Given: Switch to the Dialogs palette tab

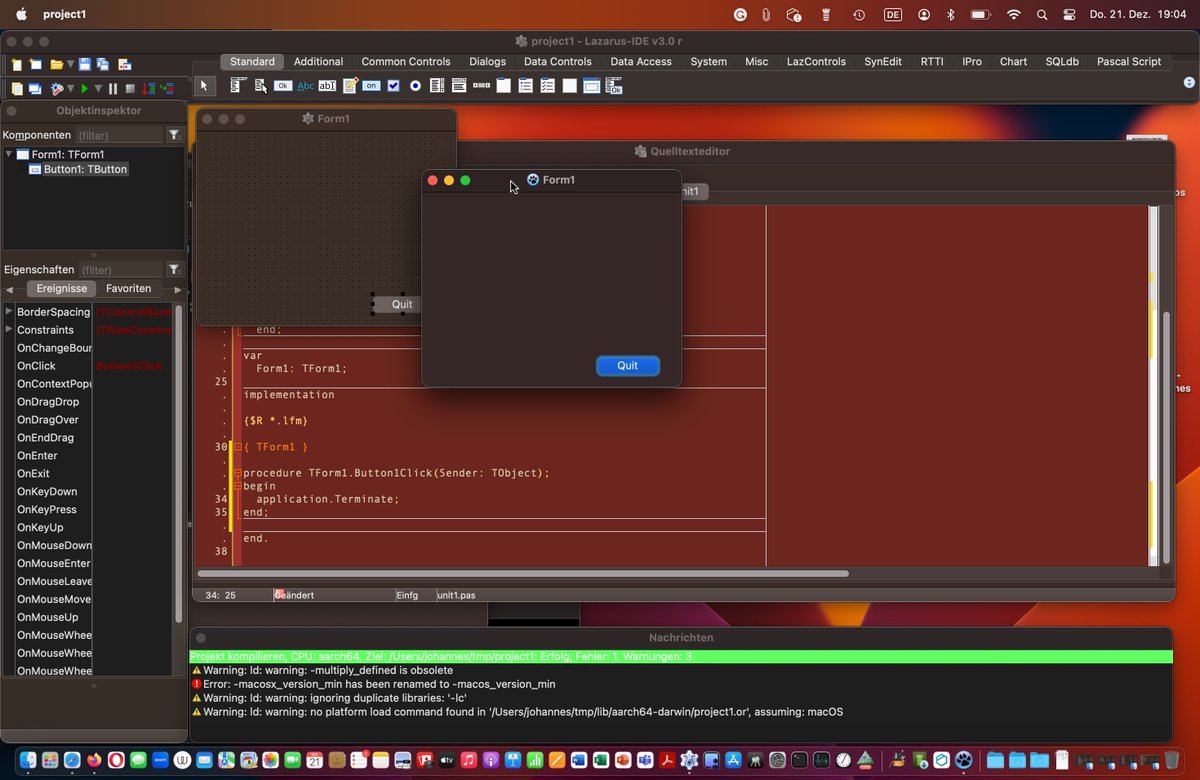Looking at the screenshot, I should click(488, 61).
